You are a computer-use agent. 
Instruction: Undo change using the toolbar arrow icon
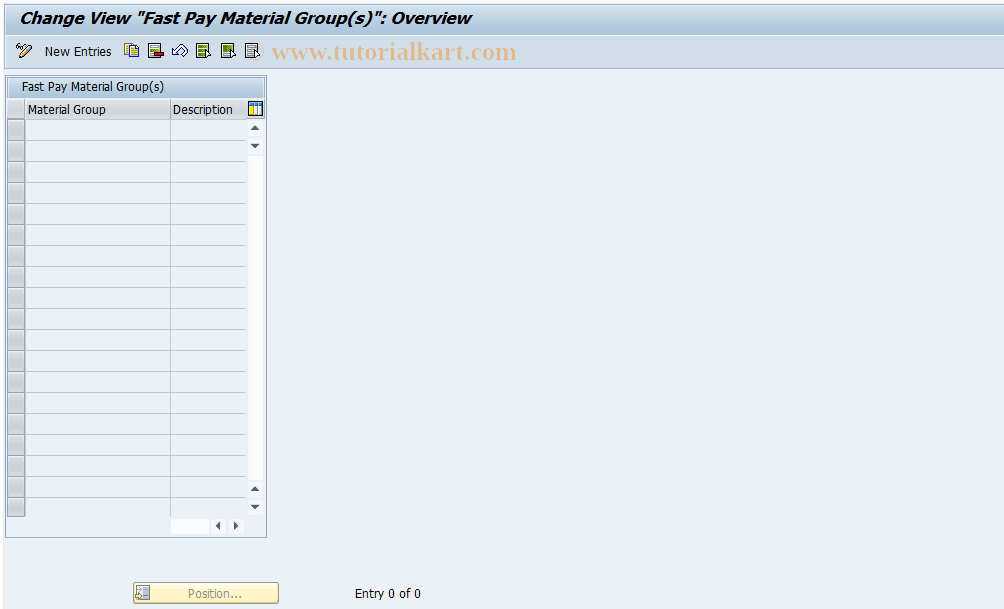tap(179, 50)
